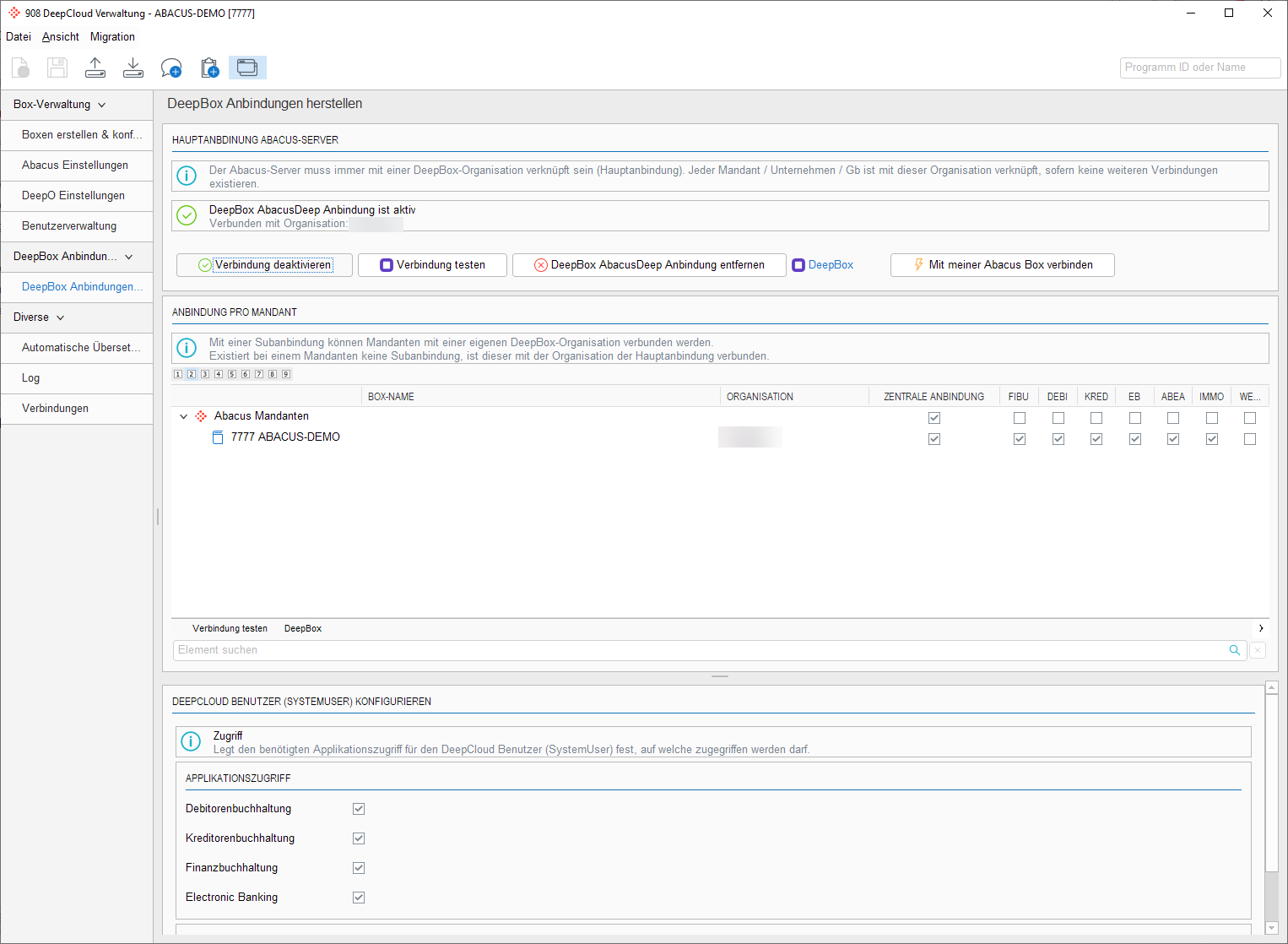Click the download toolbar icon
The image size is (1288, 944).
coord(133,68)
